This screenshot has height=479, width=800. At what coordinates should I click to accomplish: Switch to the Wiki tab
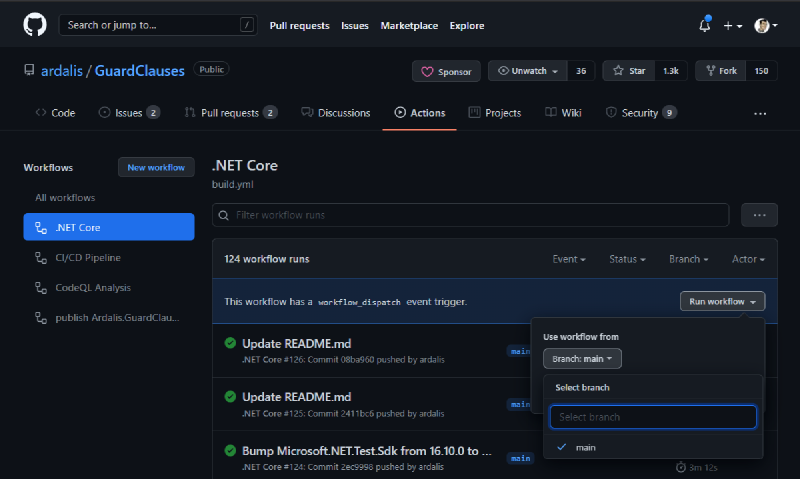[563, 113]
